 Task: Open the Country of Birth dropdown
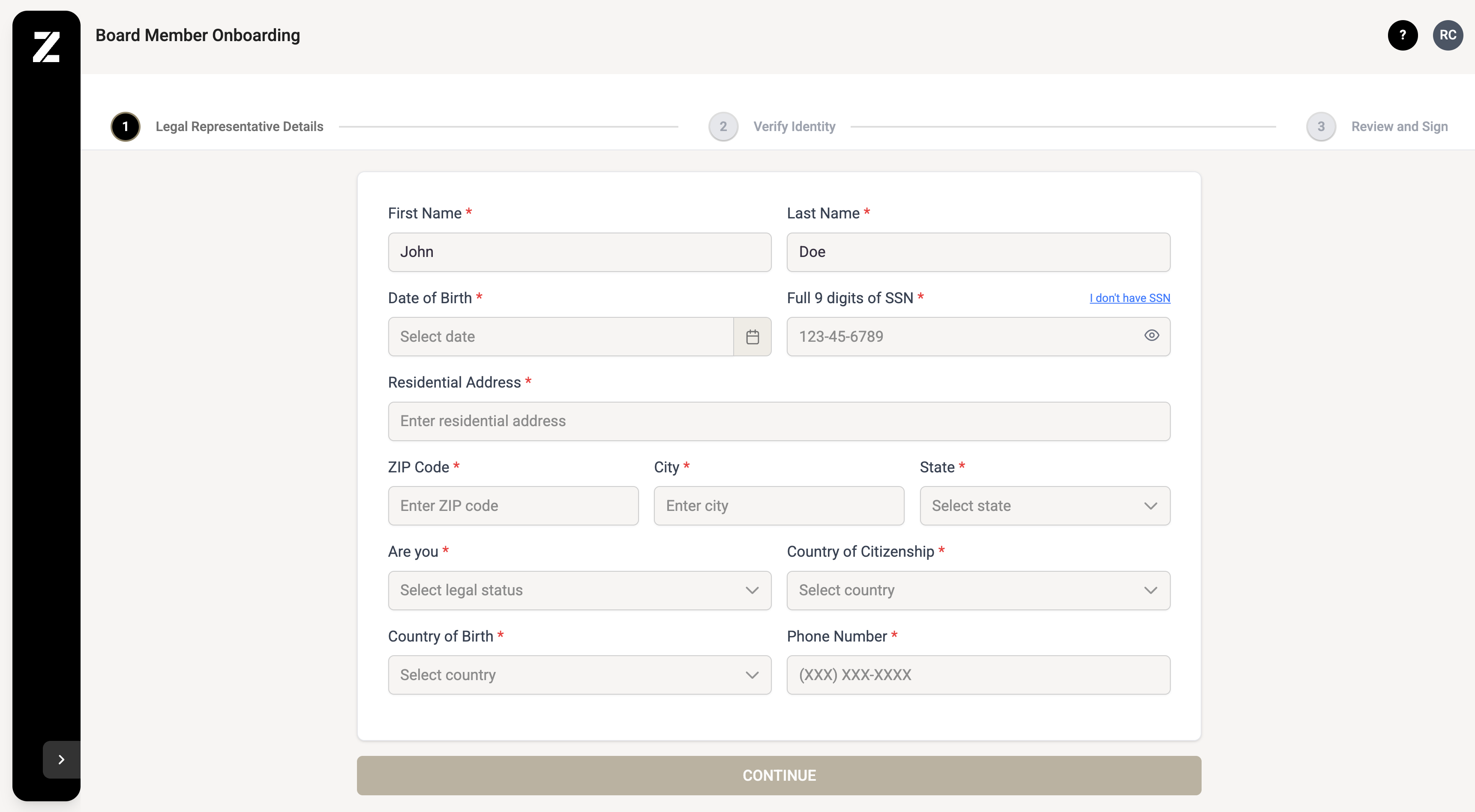pyautogui.click(x=579, y=675)
